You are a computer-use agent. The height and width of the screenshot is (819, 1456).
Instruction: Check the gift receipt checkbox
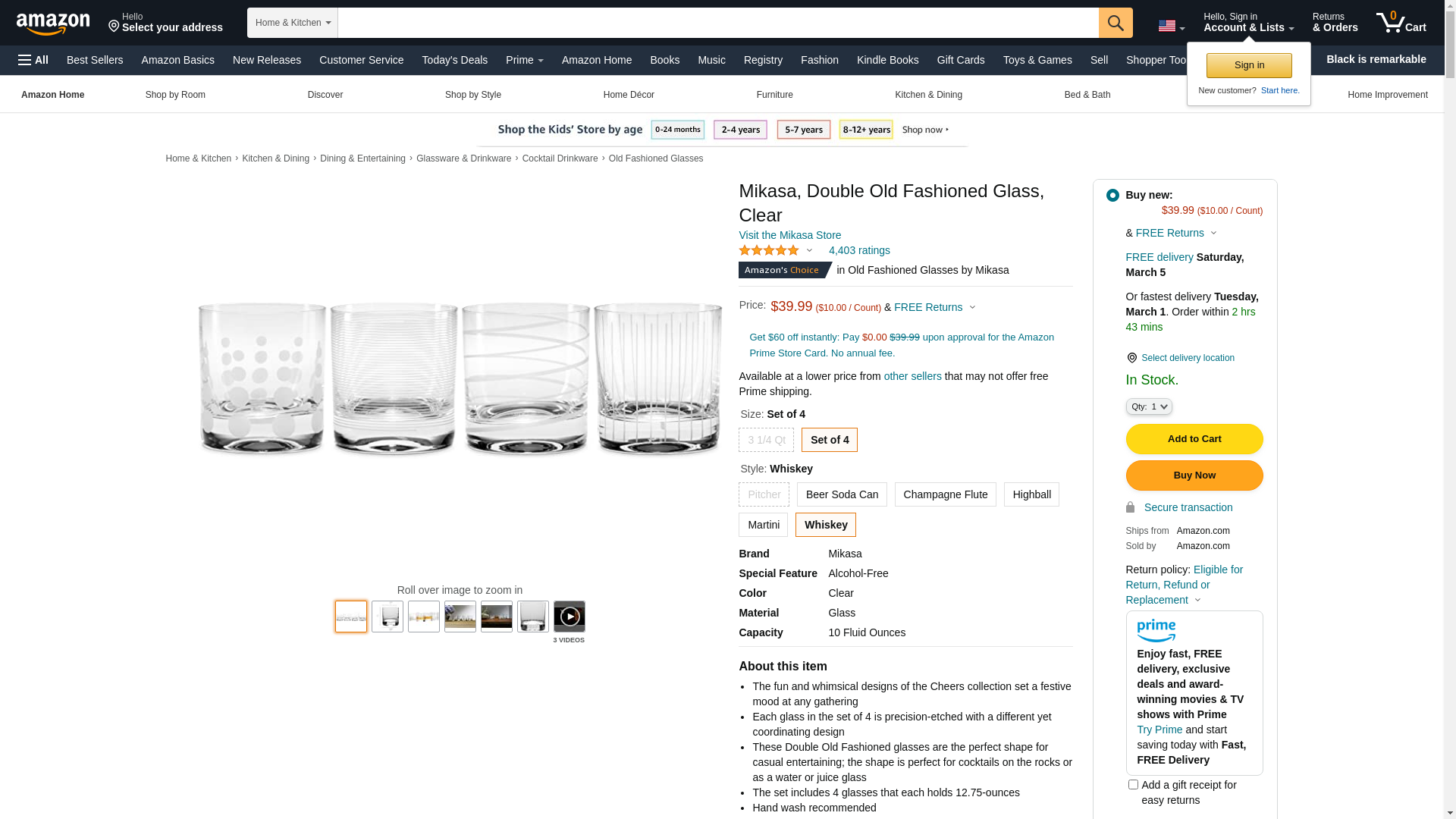pos(1133,785)
